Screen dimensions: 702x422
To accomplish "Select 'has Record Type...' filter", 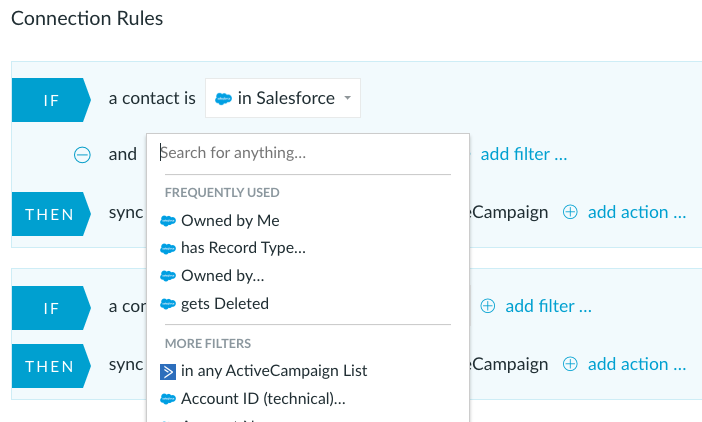I will tap(243, 248).
